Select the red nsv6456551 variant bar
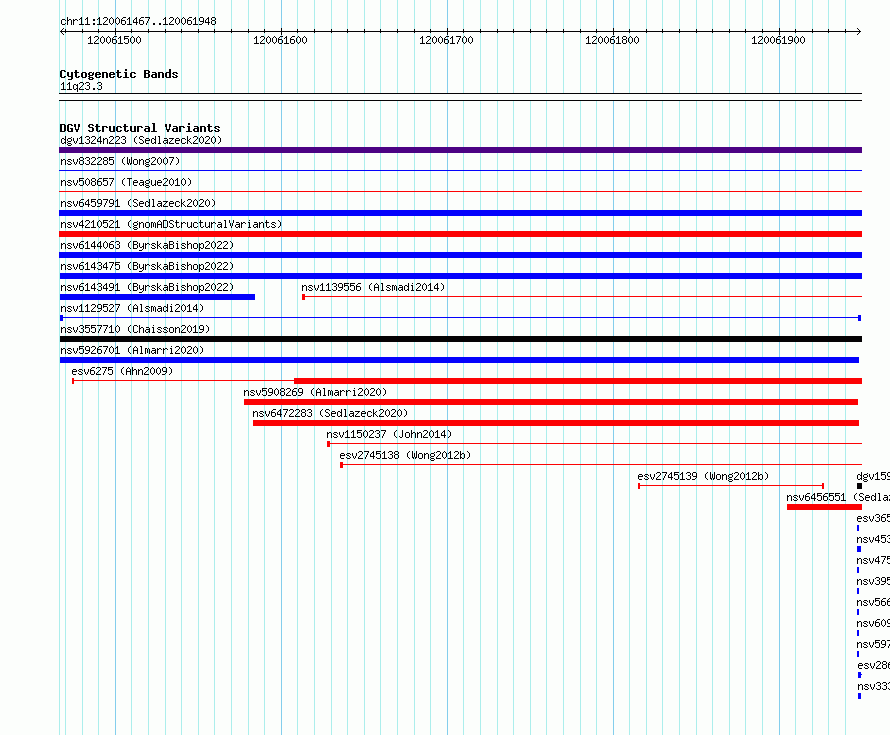The image size is (890, 735). coord(824,507)
